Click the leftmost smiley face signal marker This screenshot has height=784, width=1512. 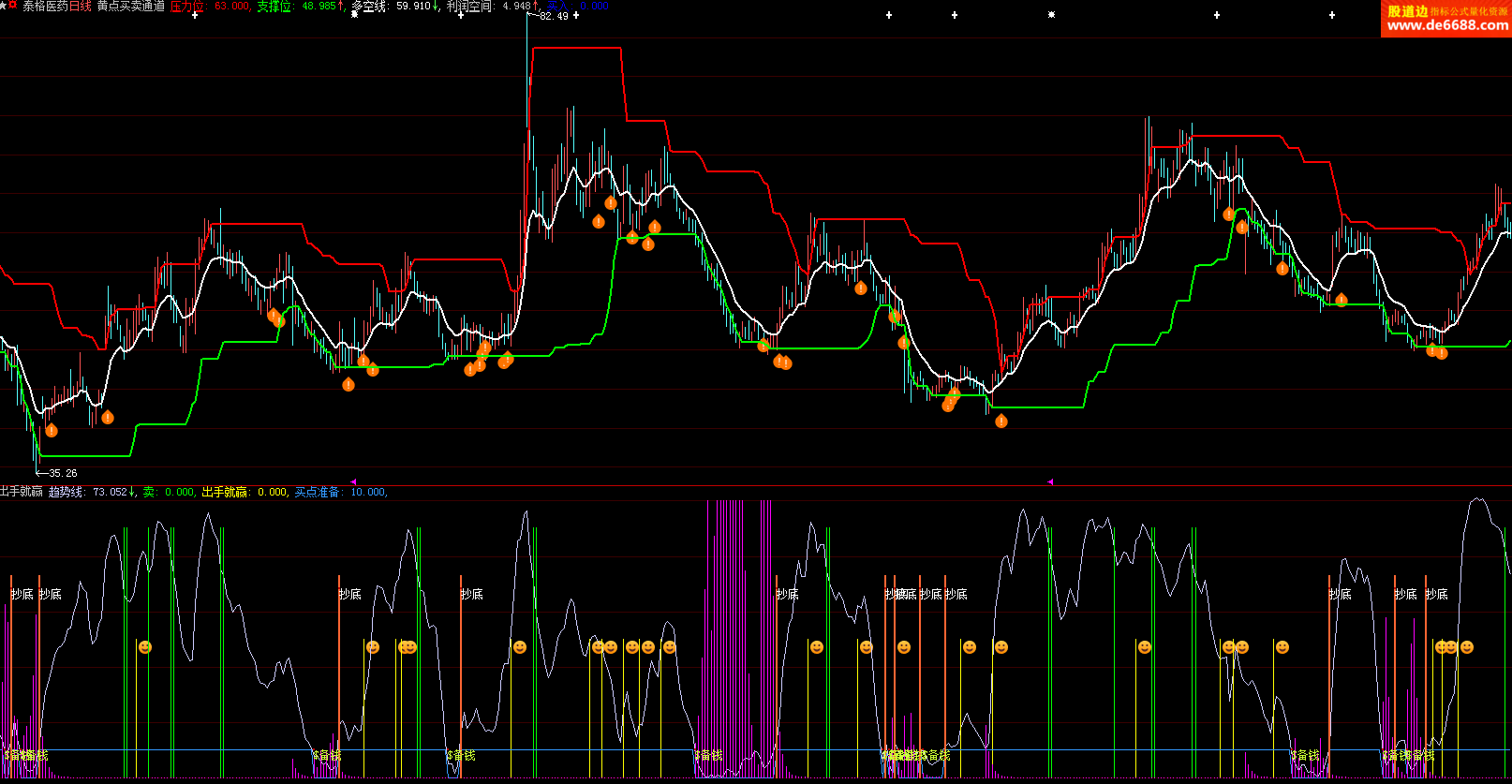(x=144, y=647)
